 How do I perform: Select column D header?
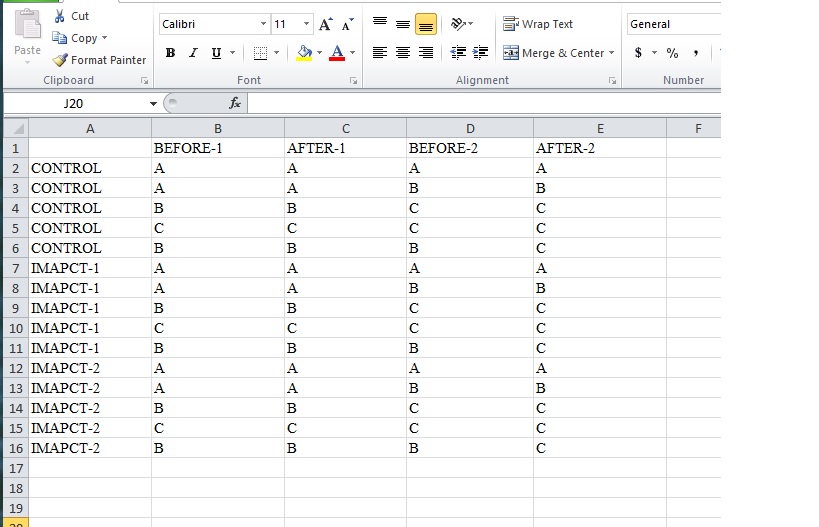pos(470,128)
